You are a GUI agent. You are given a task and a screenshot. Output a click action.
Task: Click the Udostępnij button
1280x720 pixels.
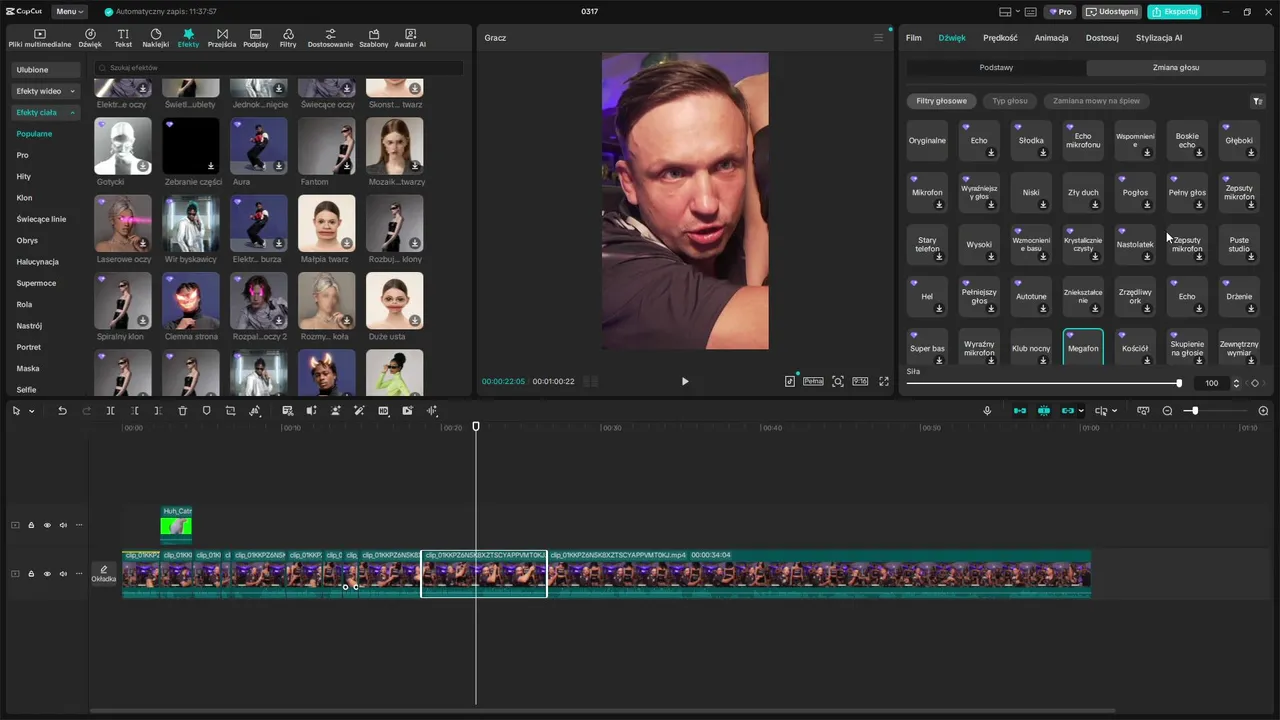coord(1112,12)
